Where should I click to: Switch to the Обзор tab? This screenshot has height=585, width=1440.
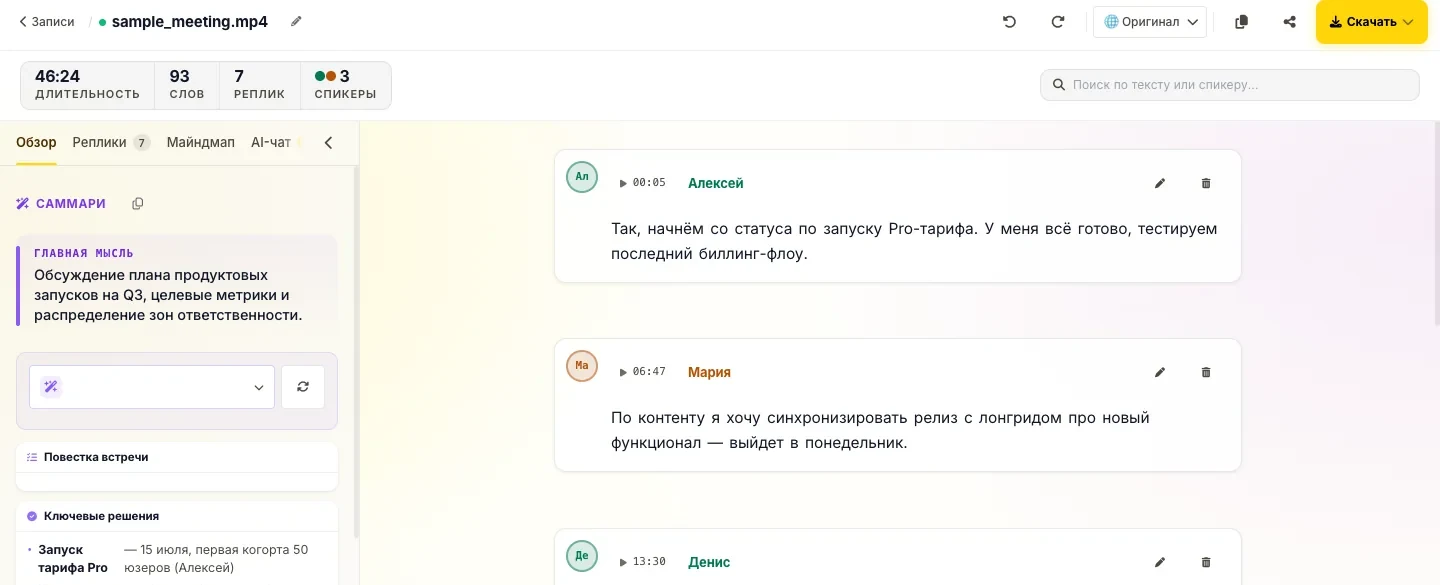(36, 142)
